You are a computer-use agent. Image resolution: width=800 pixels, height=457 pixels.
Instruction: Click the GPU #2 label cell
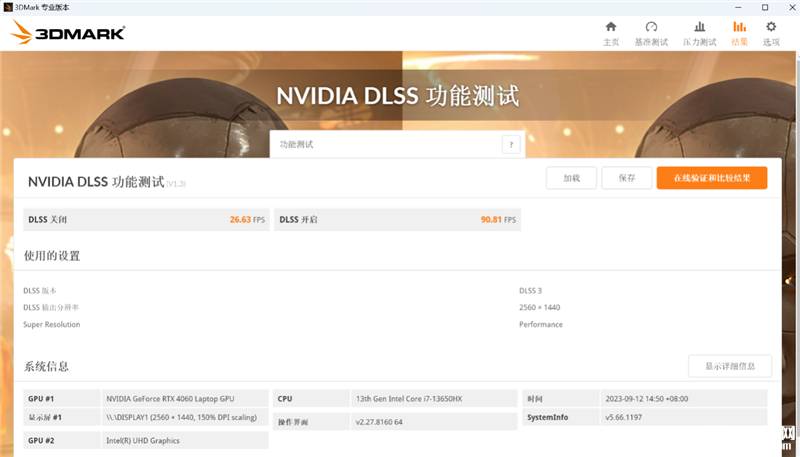point(62,441)
